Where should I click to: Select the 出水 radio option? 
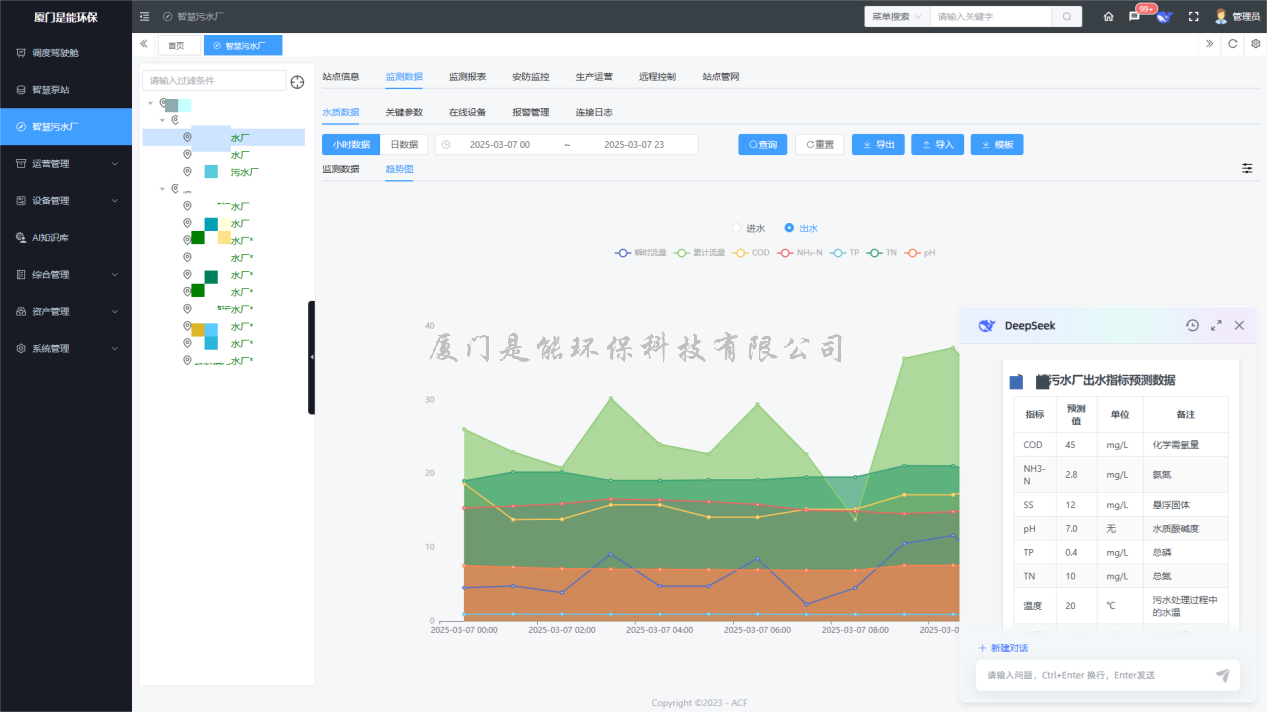point(801,228)
